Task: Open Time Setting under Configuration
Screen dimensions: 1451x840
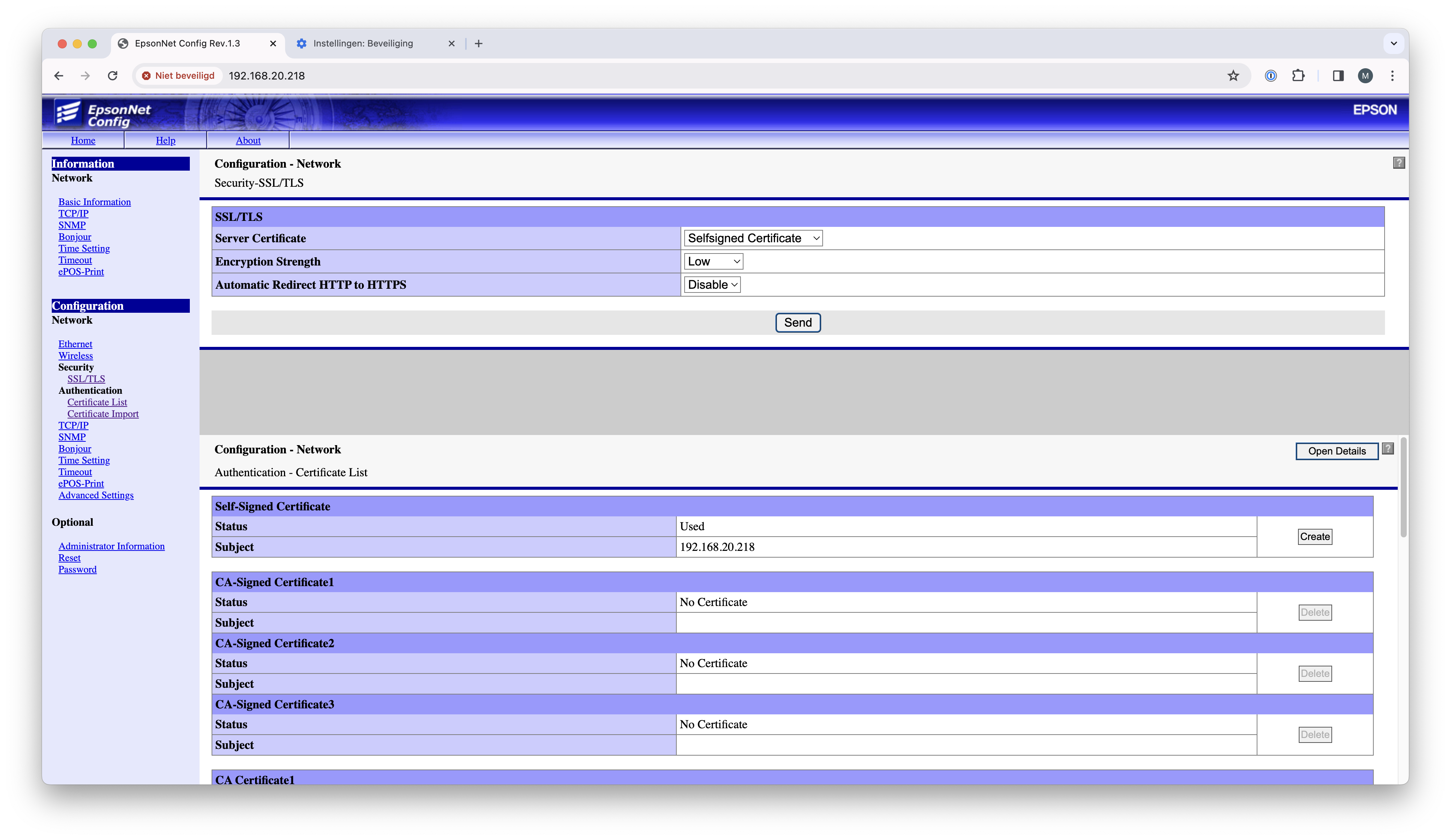Action: pos(84,460)
